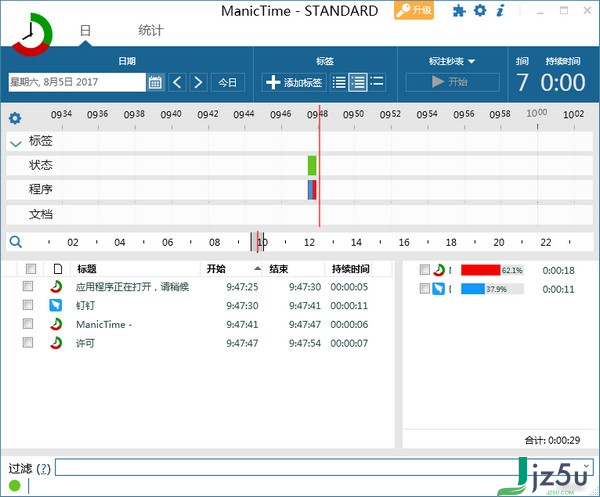Click ManicTime icon in 应用程序正在打开 row
This screenshot has width=600, height=497.
[56, 286]
